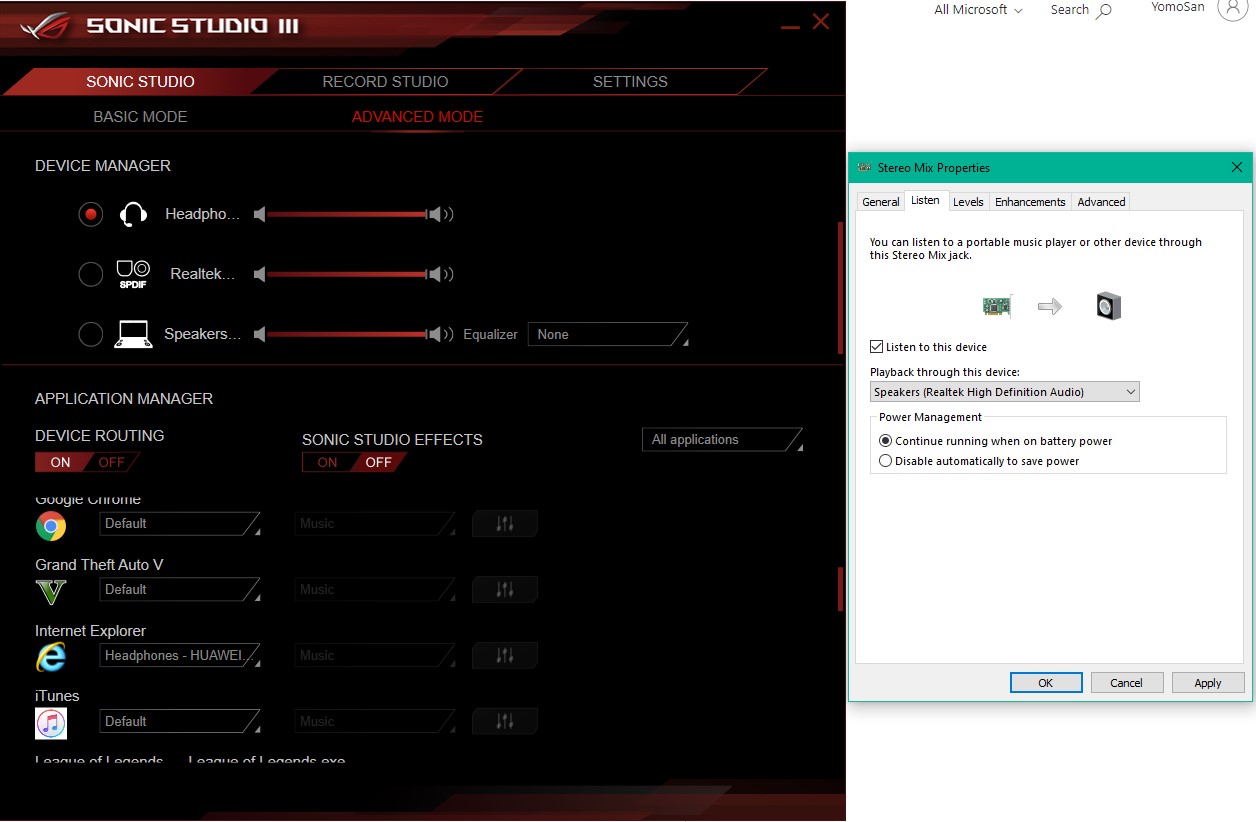The image size is (1256, 822).
Task: Open the Advanced tab in Stereo Mix Properties
Action: [x=1101, y=202]
